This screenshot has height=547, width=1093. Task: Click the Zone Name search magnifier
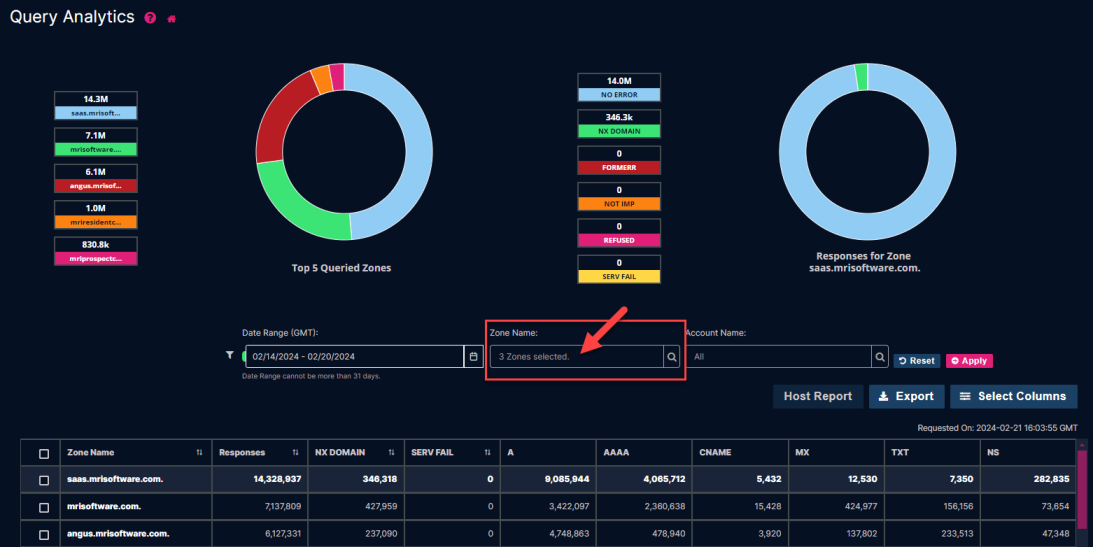click(x=671, y=357)
